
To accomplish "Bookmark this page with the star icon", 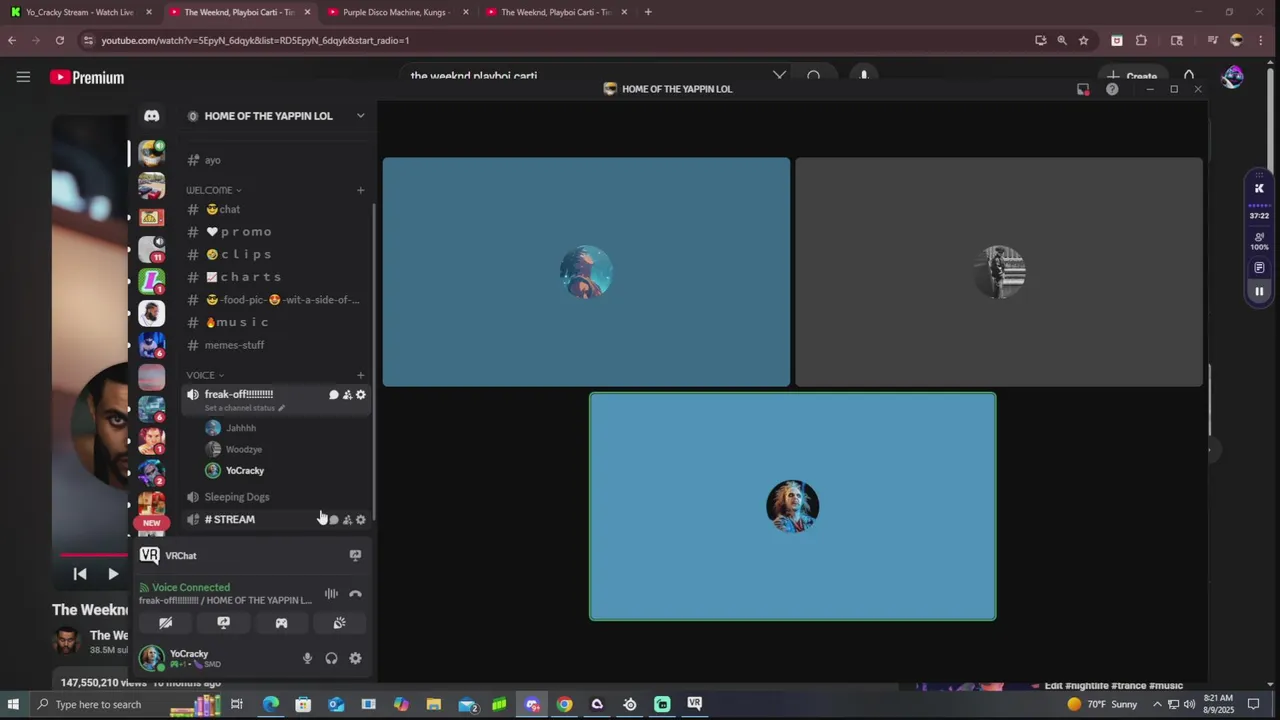I will coord(1083,40).
